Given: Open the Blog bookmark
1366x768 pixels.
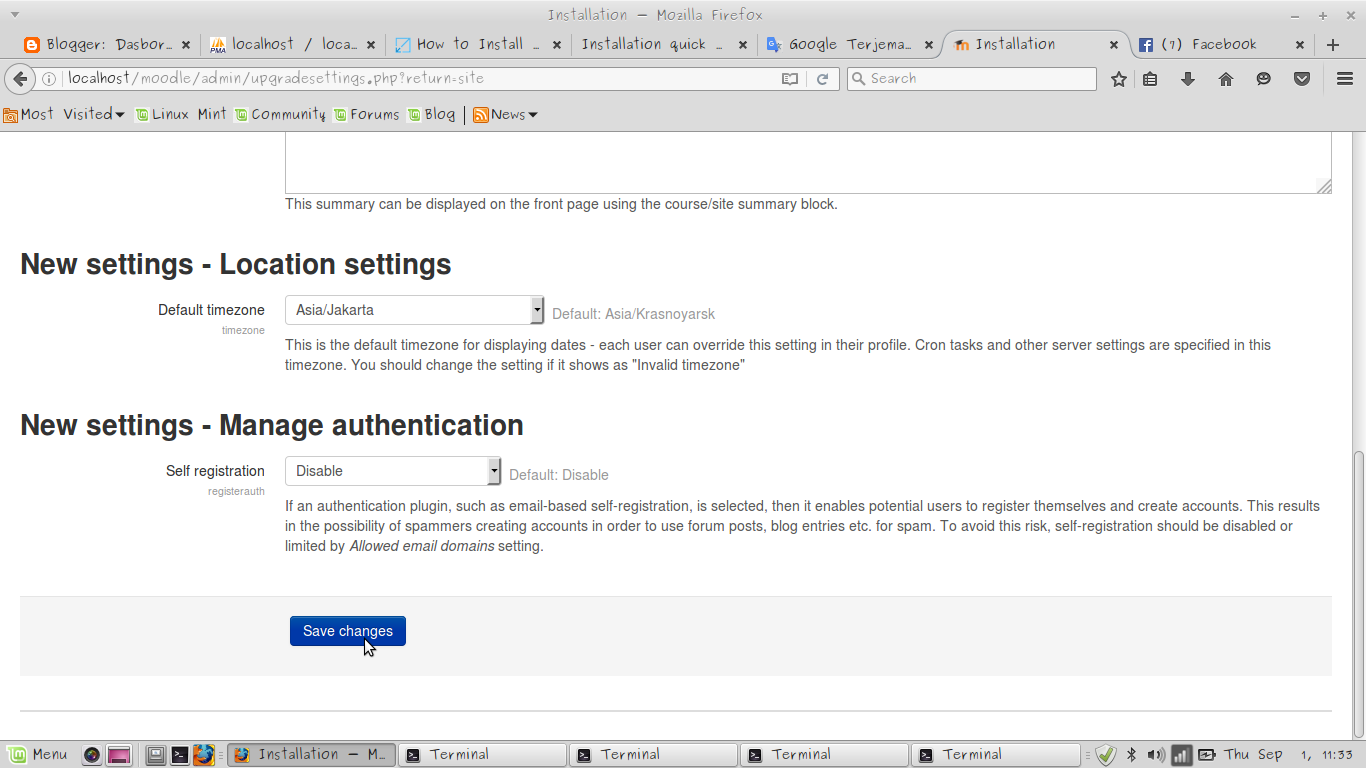Looking at the screenshot, I should pos(431,115).
